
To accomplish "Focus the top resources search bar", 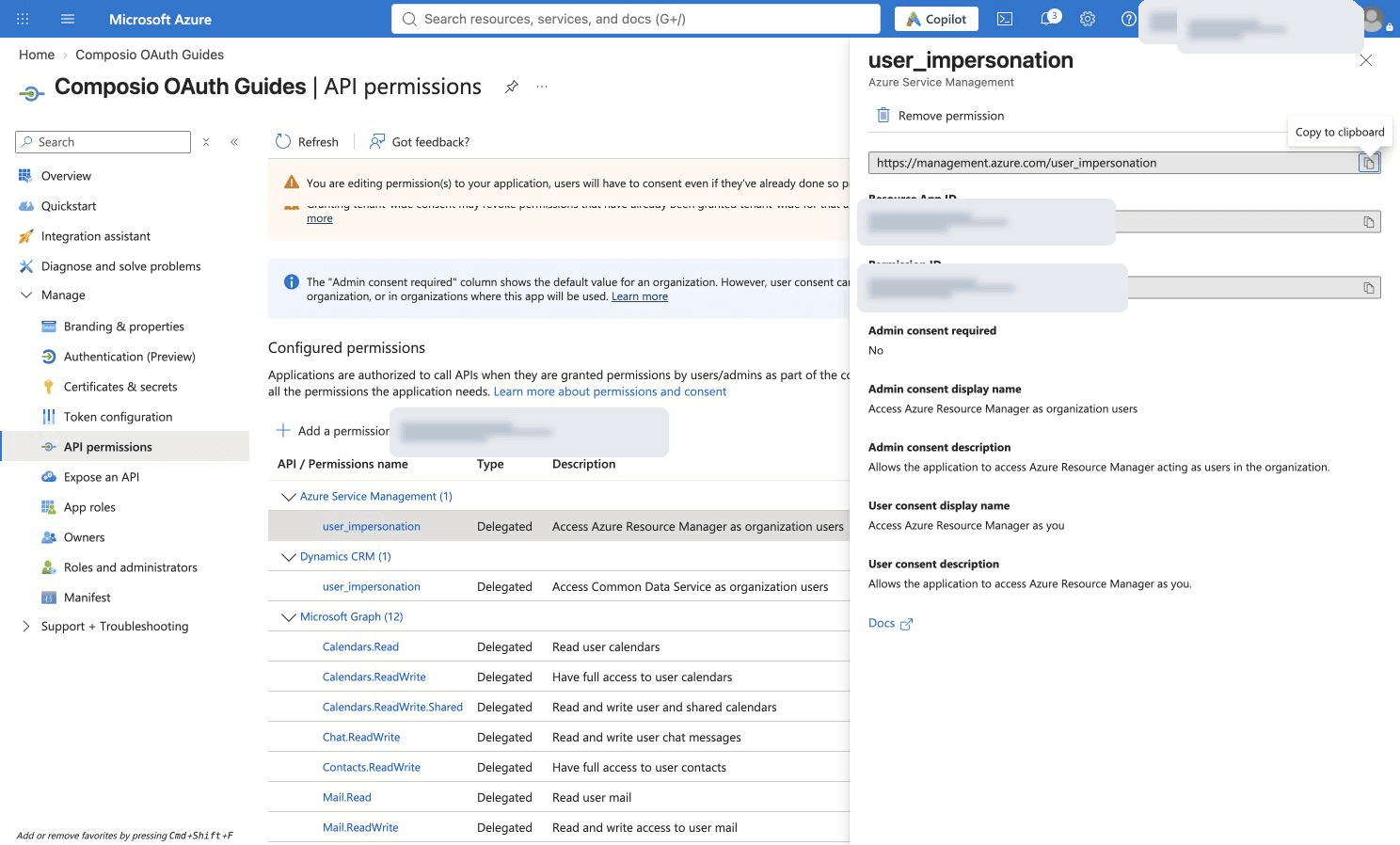I will (x=636, y=19).
